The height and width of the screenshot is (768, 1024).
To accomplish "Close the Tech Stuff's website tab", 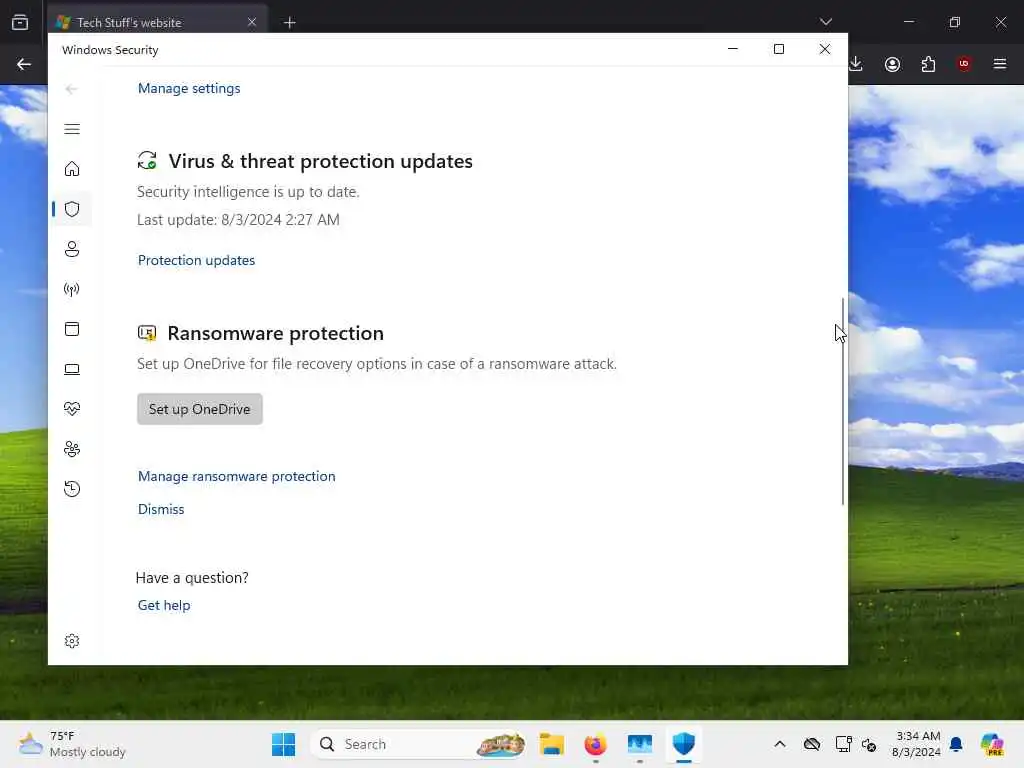I will tap(252, 22).
